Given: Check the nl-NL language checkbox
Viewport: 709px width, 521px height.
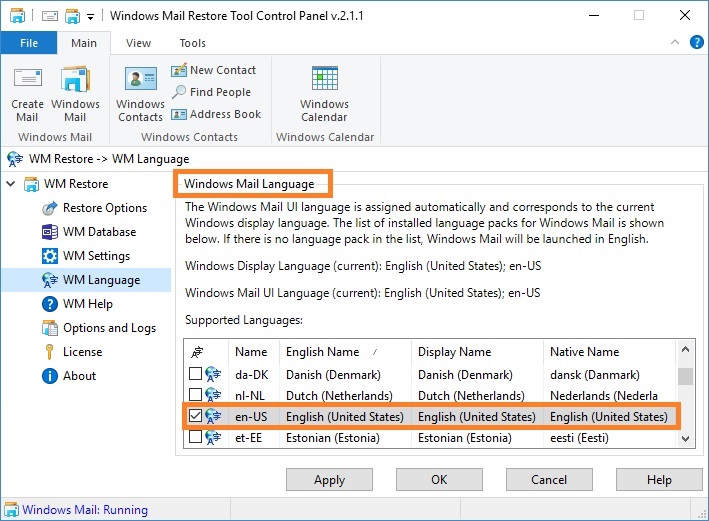Looking at the screenshot, I should pos(195,394).
